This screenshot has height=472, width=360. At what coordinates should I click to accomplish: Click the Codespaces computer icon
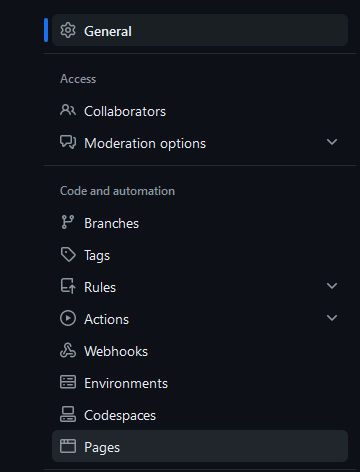click(x=68, y=414)
